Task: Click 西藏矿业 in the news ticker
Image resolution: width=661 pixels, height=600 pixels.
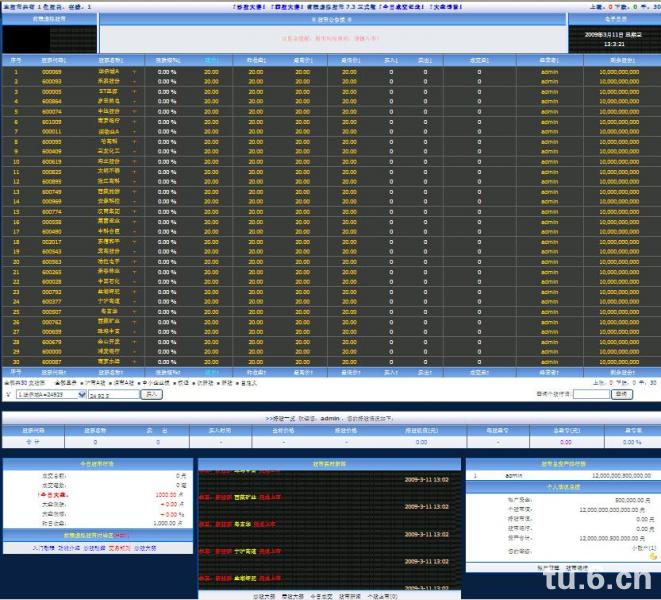Action: [245, 498]
